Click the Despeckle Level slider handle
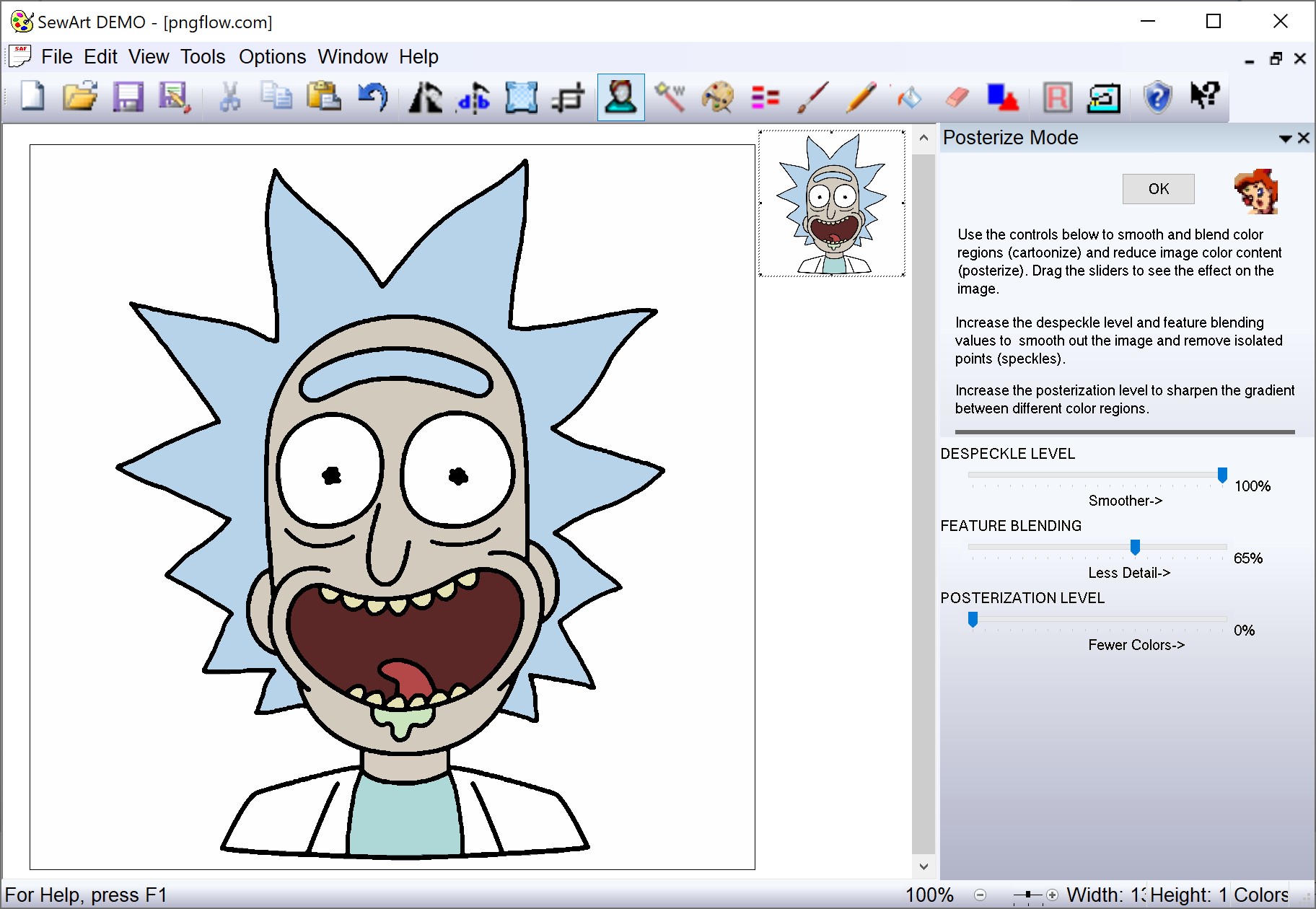The image size is (1316, 909). click(1222, 475)
